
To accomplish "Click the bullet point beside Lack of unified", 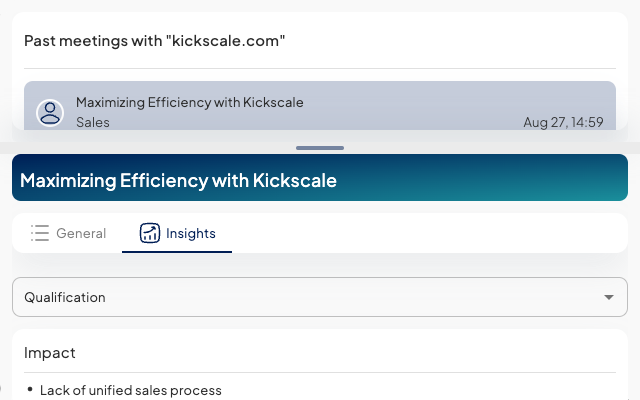I will 30,389.
